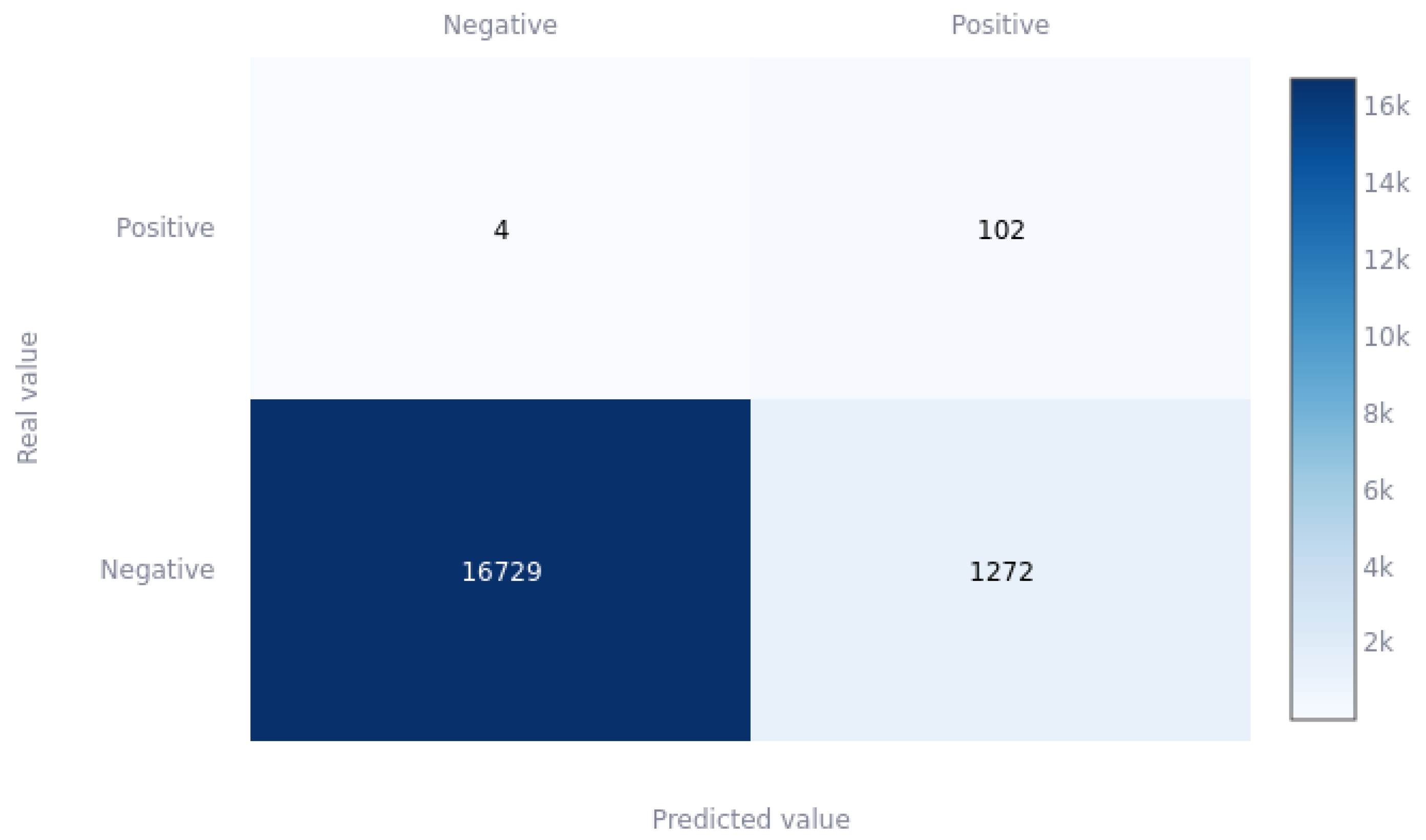
Task: Select the Negative row label
Action: pos(157,570)
